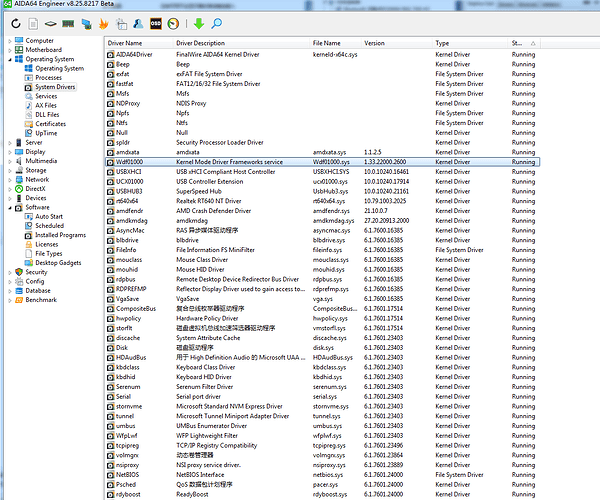Collapse the Software tree node
This screenshot has width=600, height=500.
point(10,207)
